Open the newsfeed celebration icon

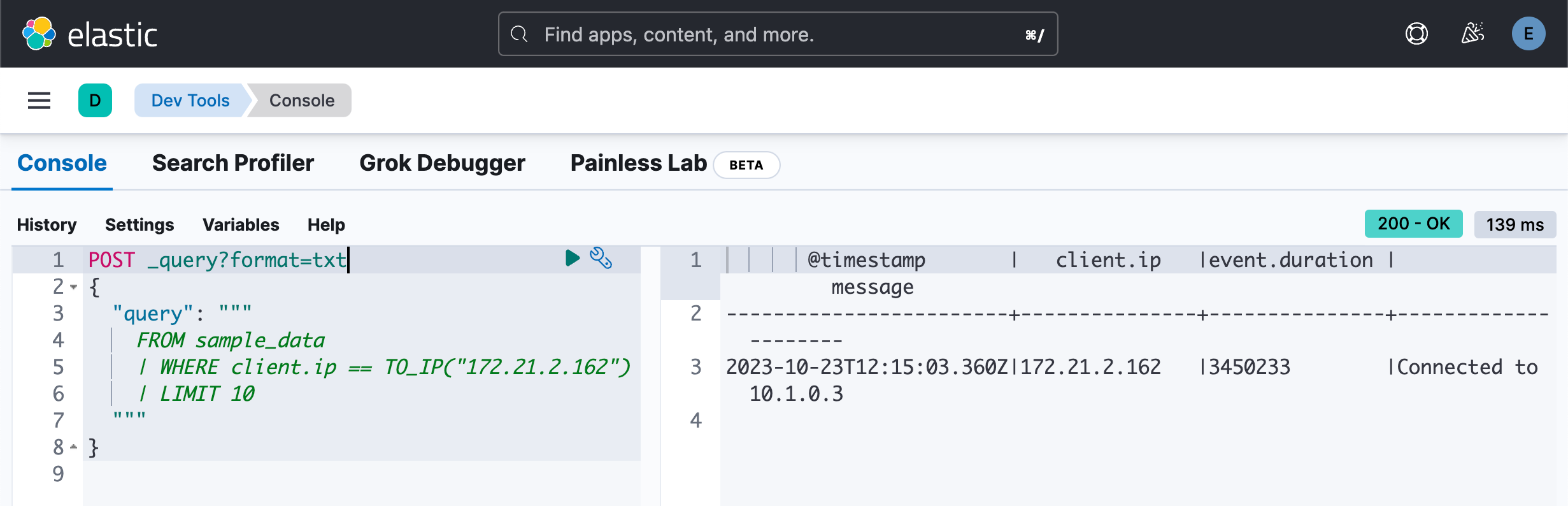pyautogui.click(x=1472, y=34)
